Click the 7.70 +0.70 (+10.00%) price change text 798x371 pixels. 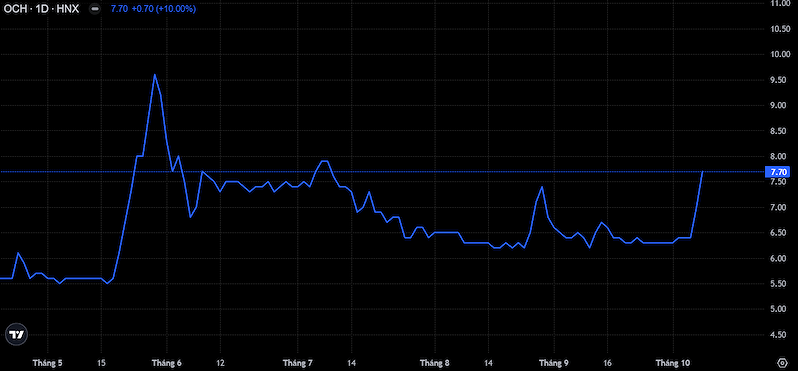pyautogui.click(x=153, y=9)
